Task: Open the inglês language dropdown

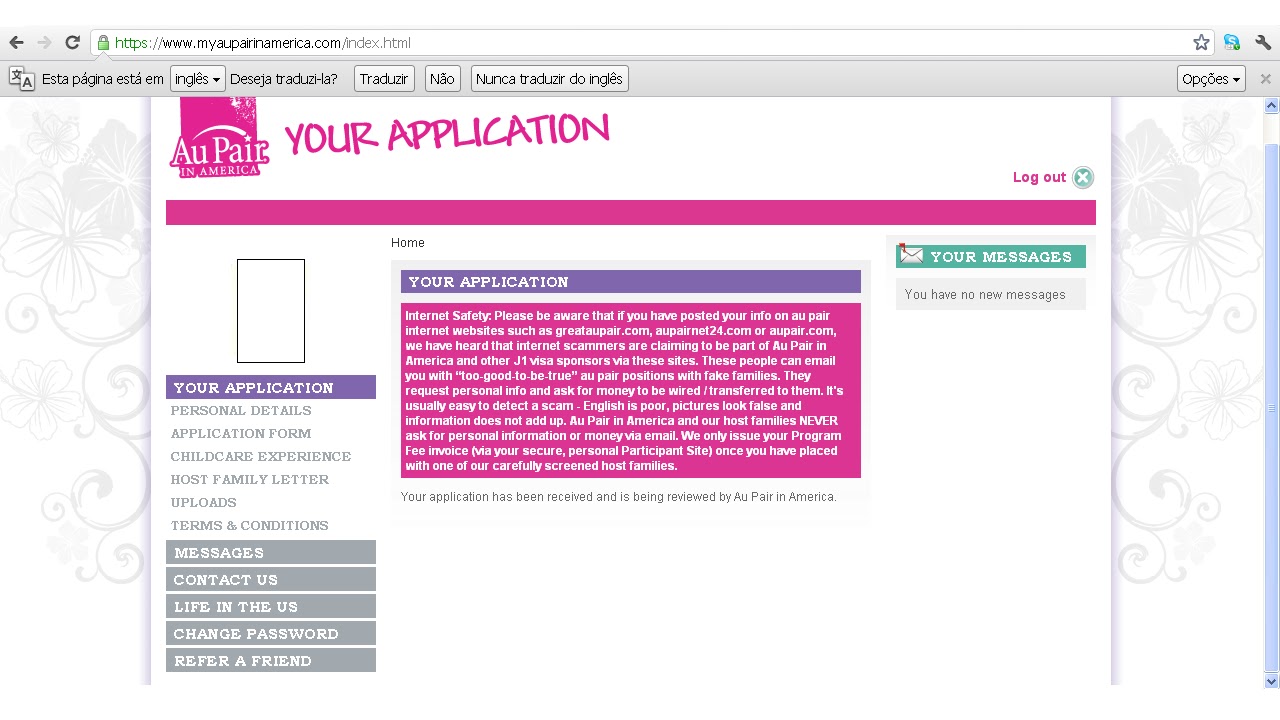Action: 198,79
